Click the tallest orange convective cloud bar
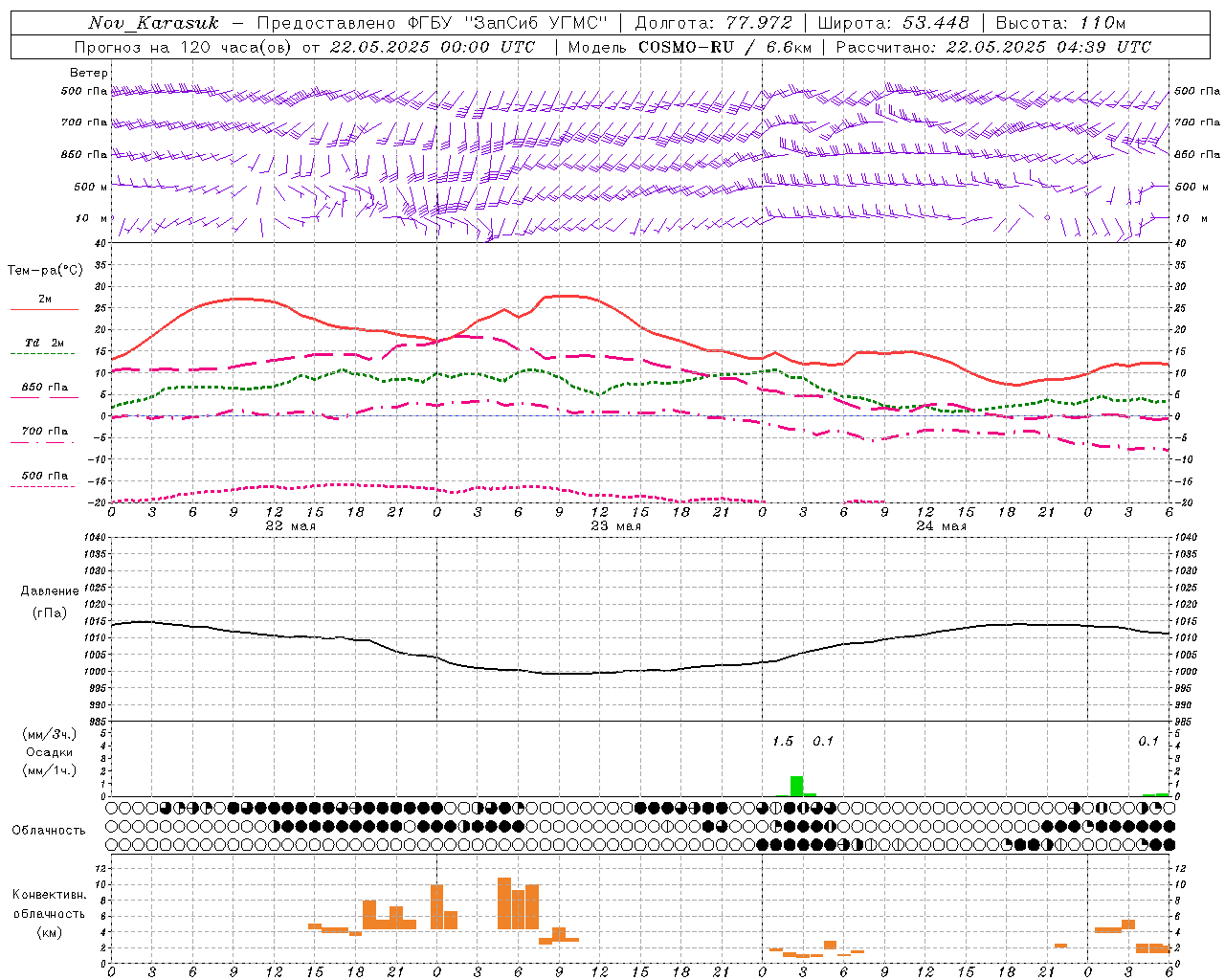The height and width of the screenshot is (980, 1225). tap(504, 903)
